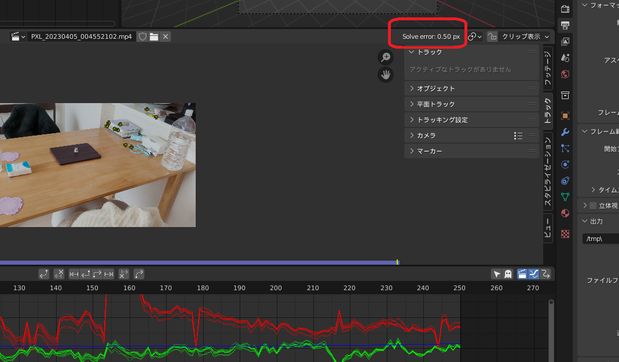Image resolution: width=619 pixels, height=362 pixels.
Task: Click the zoom magnifier icon in viewport
Action: point(386,57)
